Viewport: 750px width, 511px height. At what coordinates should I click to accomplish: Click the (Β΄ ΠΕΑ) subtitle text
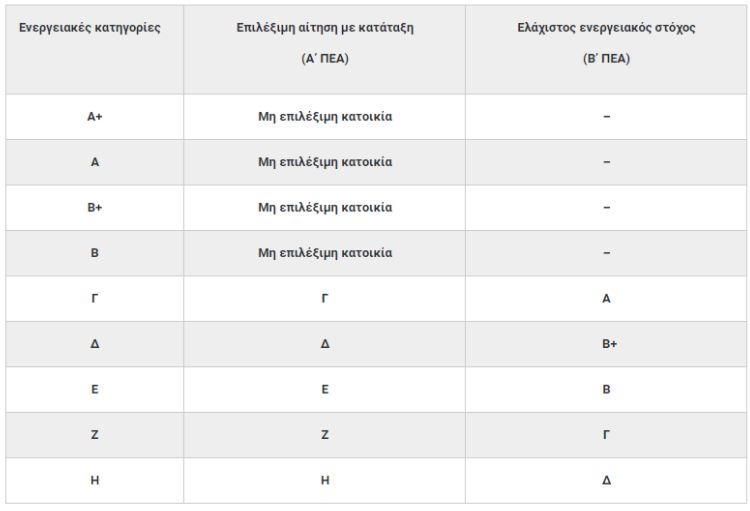606,59
